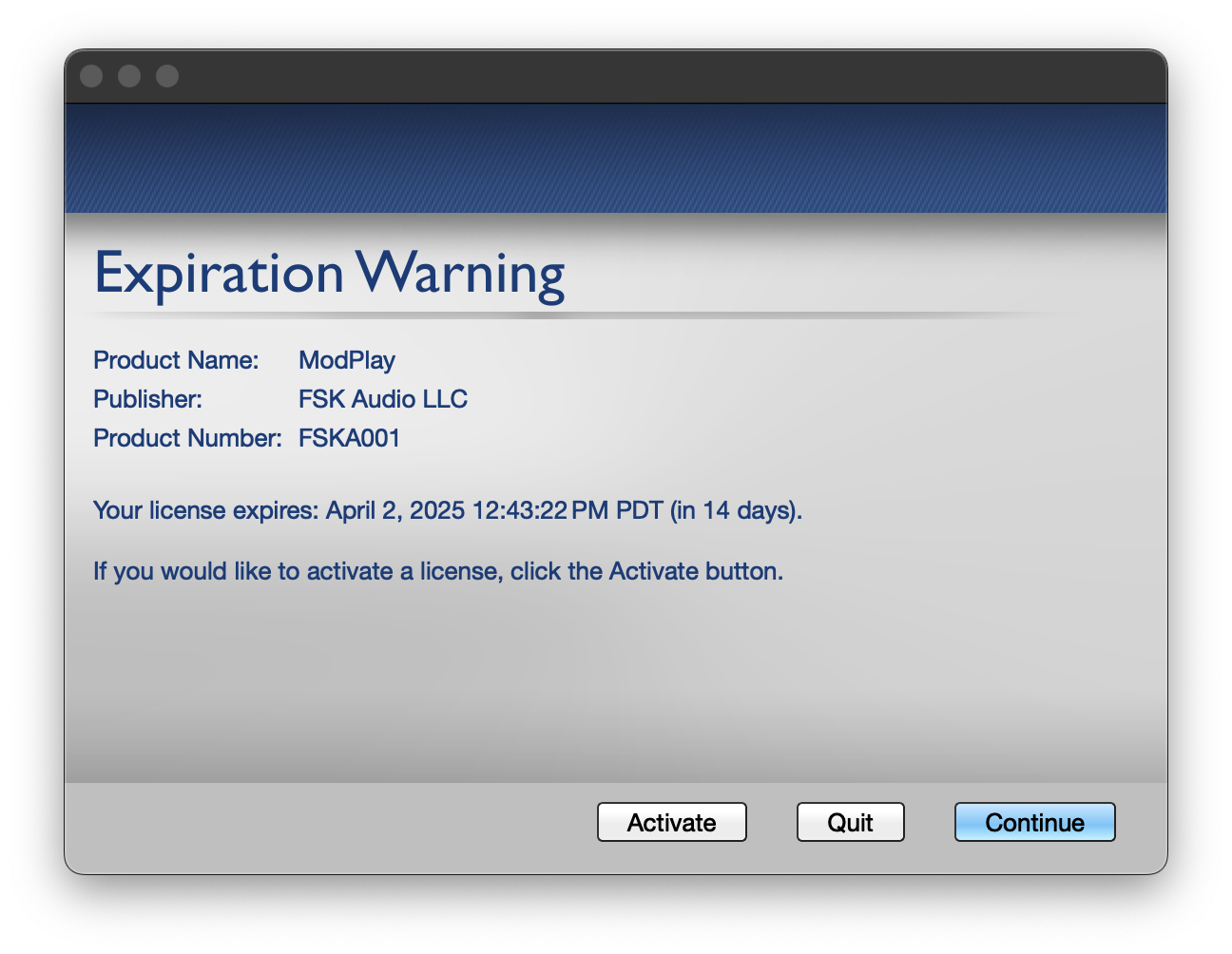Click the ModPlay product name value
Viewport: 1232px width, 954px height.
tap(347, 360)
